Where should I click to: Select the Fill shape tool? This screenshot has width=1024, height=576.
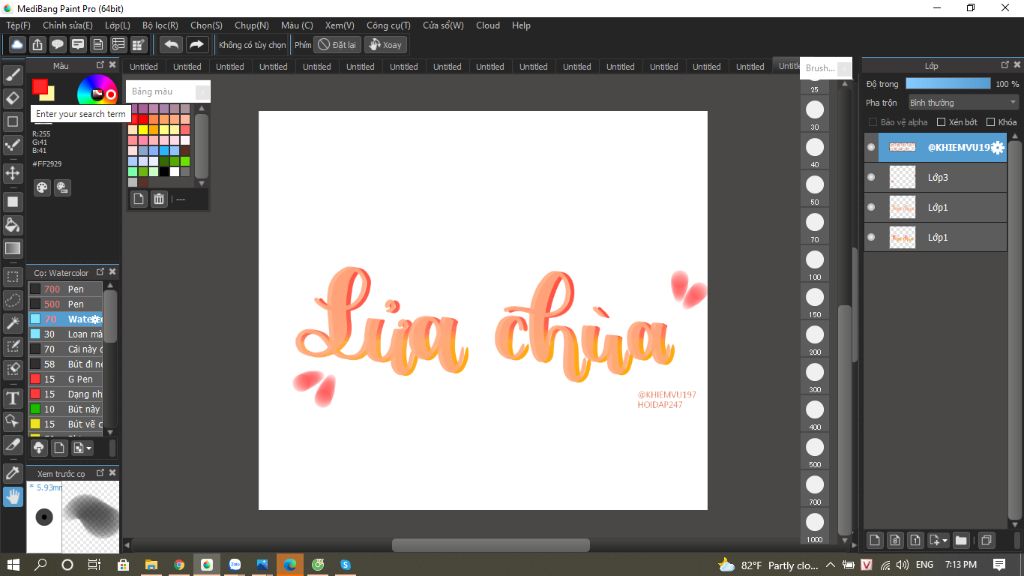[x=12, y=202]
